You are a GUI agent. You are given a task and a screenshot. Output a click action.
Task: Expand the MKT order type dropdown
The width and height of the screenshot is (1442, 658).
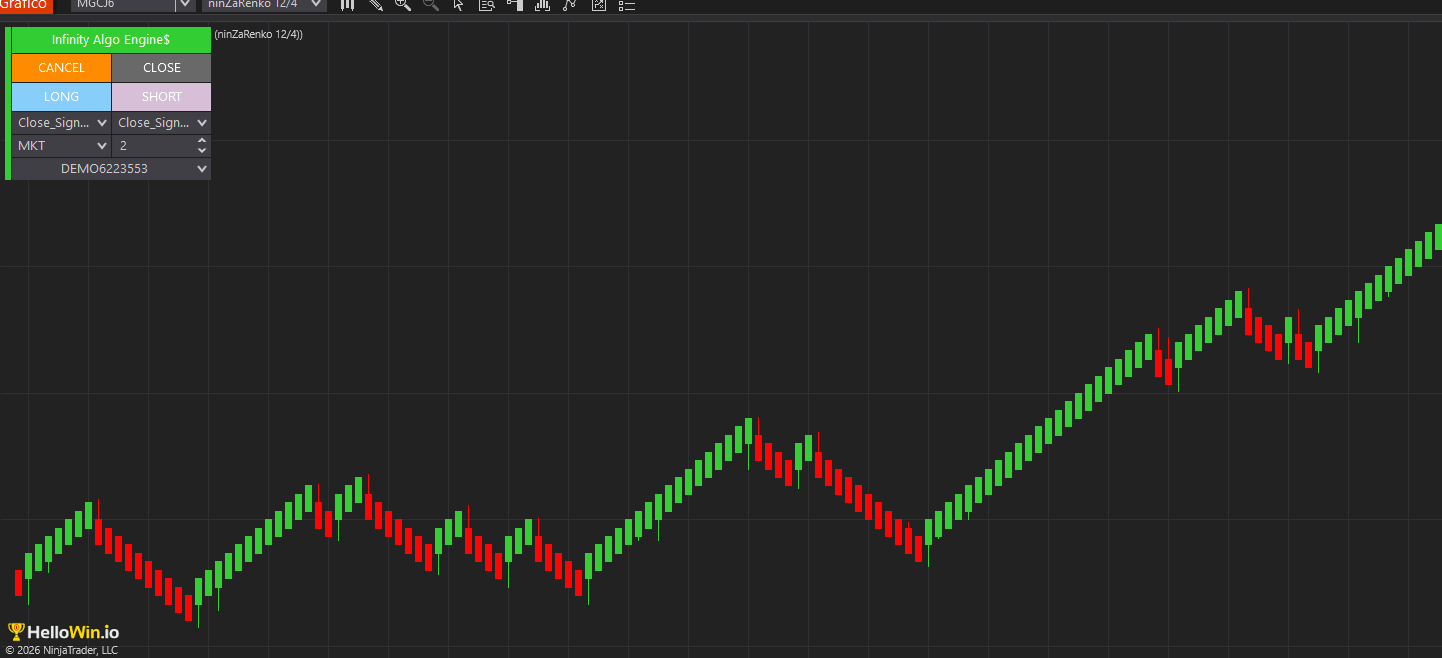(x=61, y=146)
